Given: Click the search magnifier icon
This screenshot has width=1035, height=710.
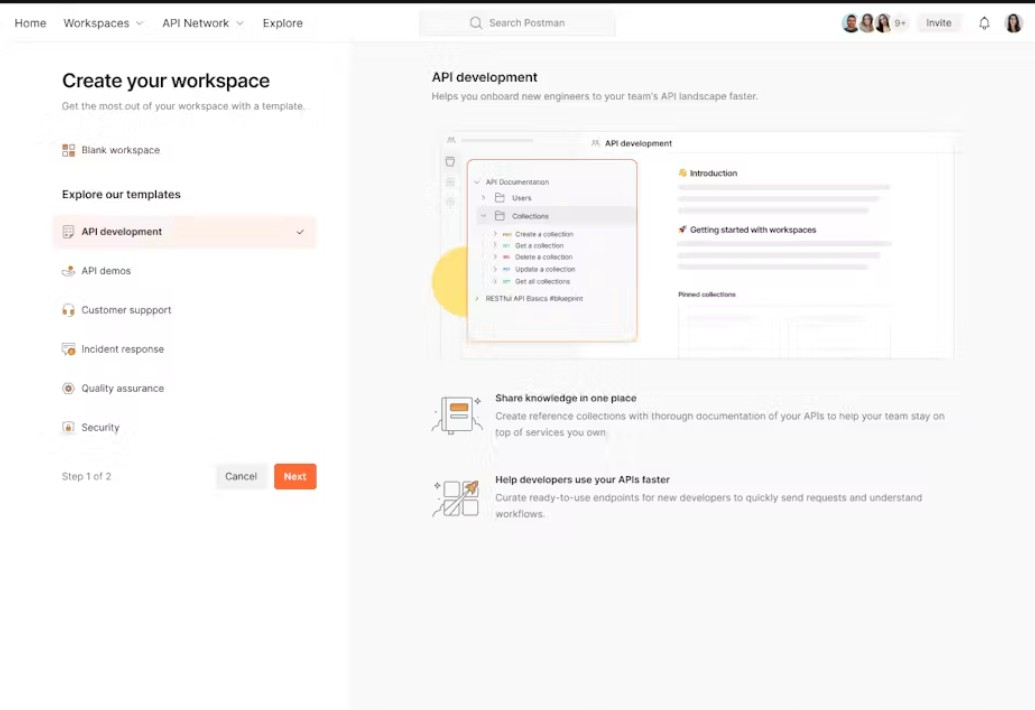Looking at the screenshot, I should point(475,23).
